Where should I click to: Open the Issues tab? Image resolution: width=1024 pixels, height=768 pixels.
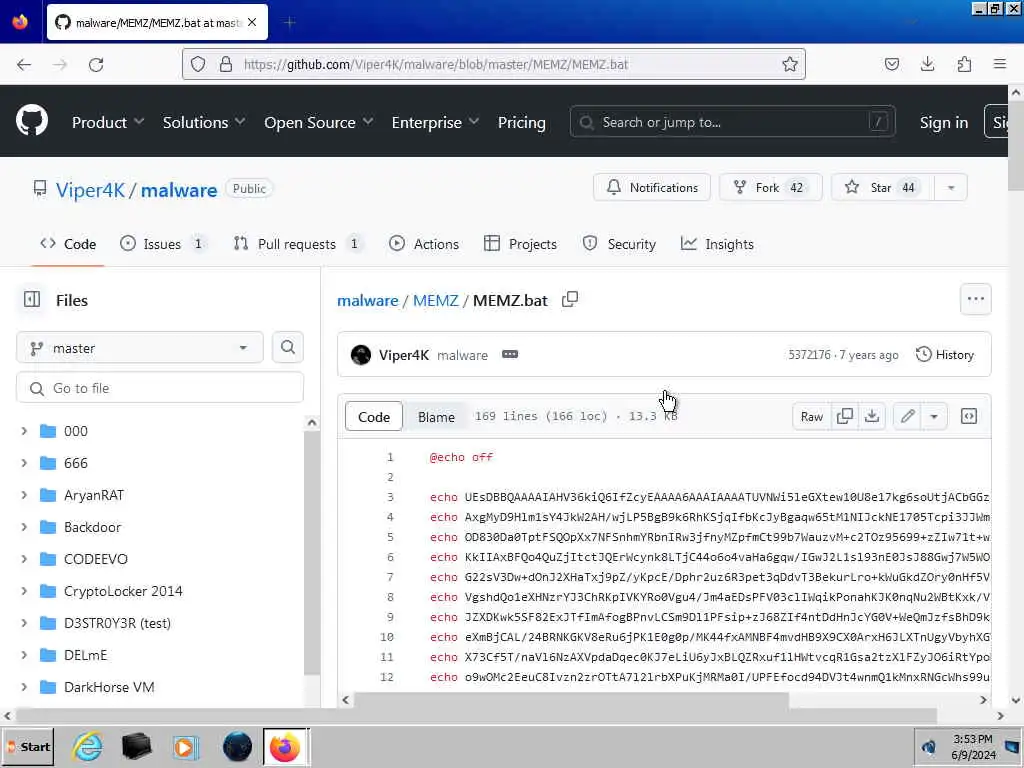click(163, 244)
